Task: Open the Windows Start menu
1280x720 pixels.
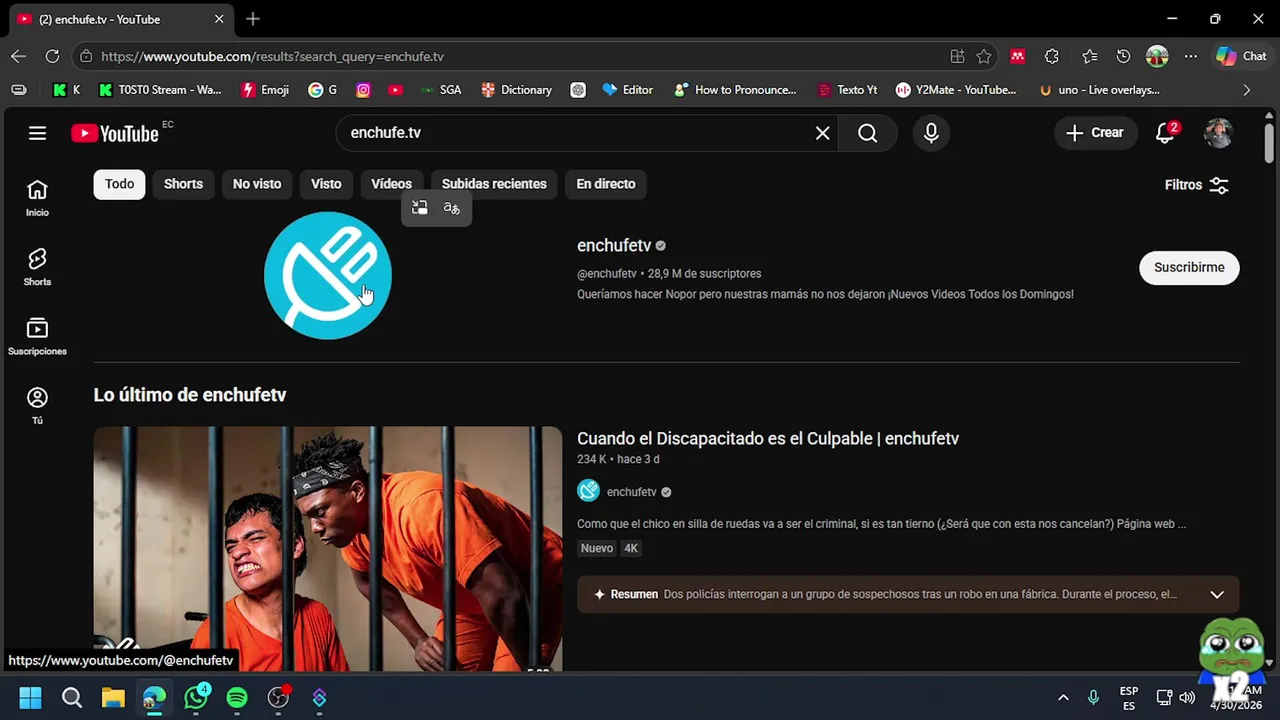Action: (x=30, y=698)
